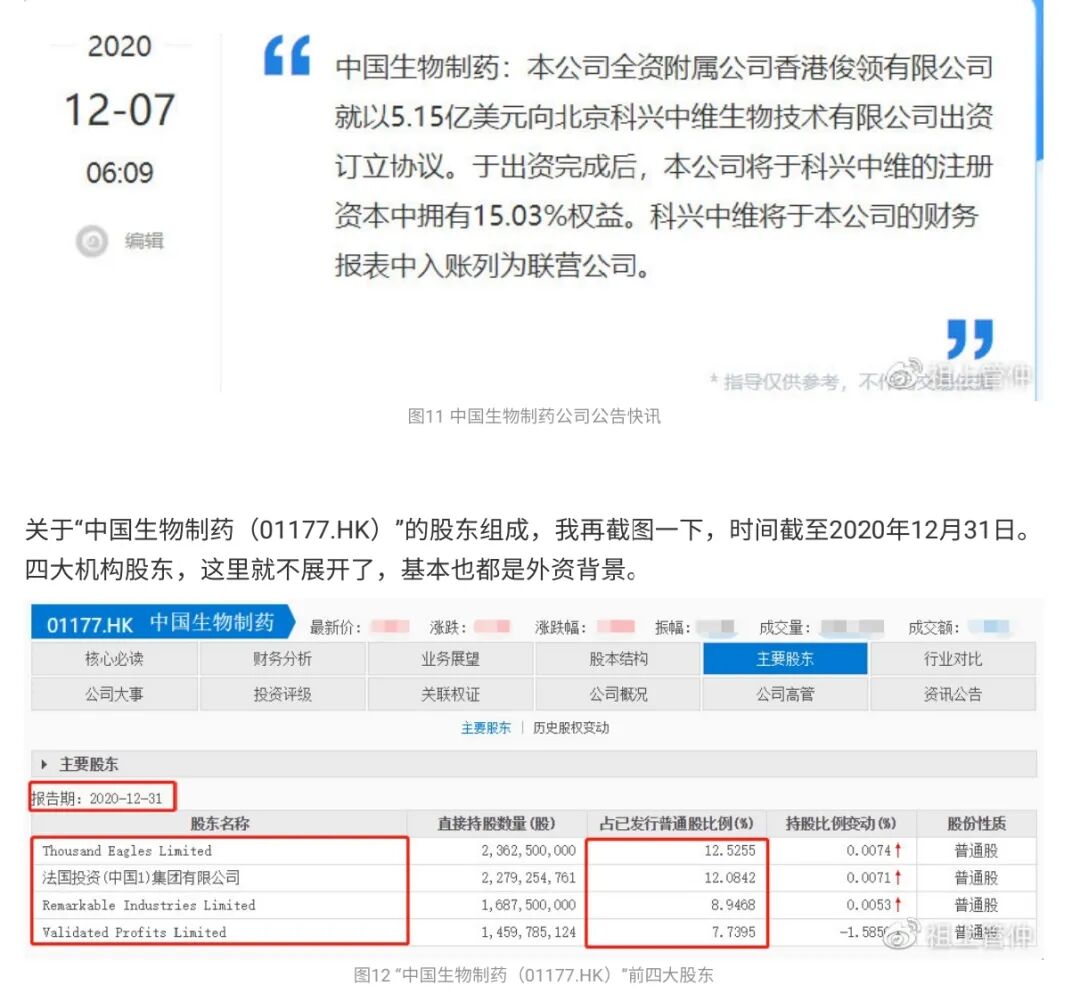Click the 成交量 label
The height and width of the screenshot is (1002, 1080).
pos(785,627)
